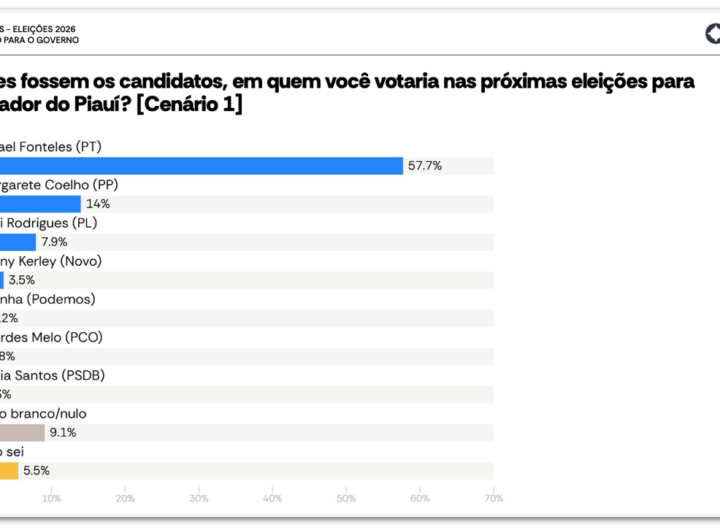The width and height of the screenshot is (720, 530).
Task: Click the 50% x-axis tick label
Action: 346,498
